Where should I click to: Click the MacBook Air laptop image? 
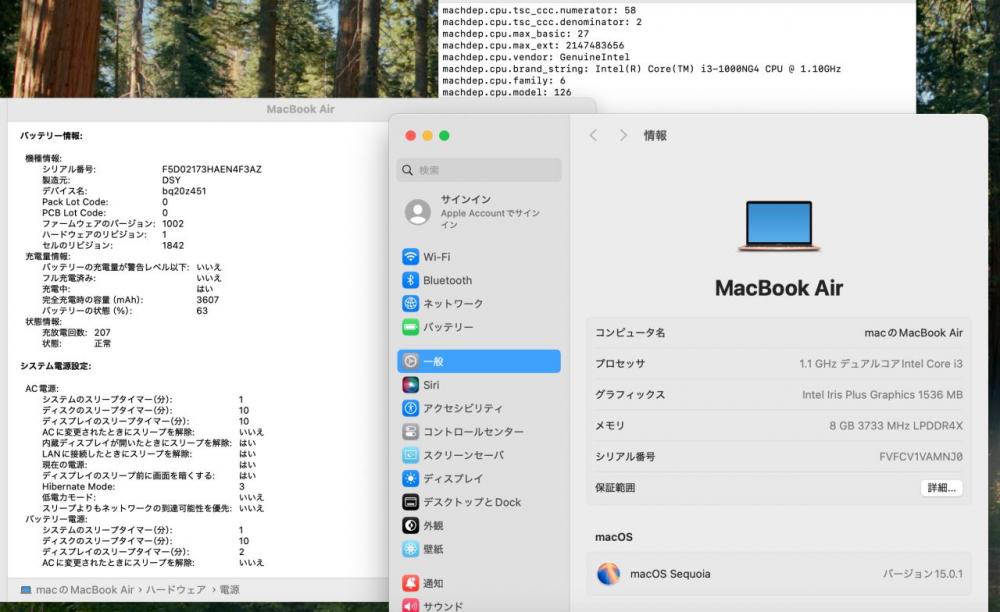[x=779, y=226]
